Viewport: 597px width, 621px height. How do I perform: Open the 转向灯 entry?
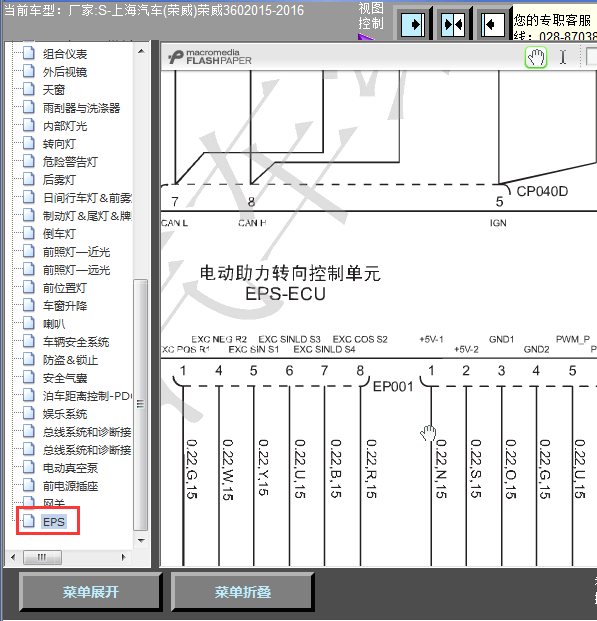click(59, 144)
